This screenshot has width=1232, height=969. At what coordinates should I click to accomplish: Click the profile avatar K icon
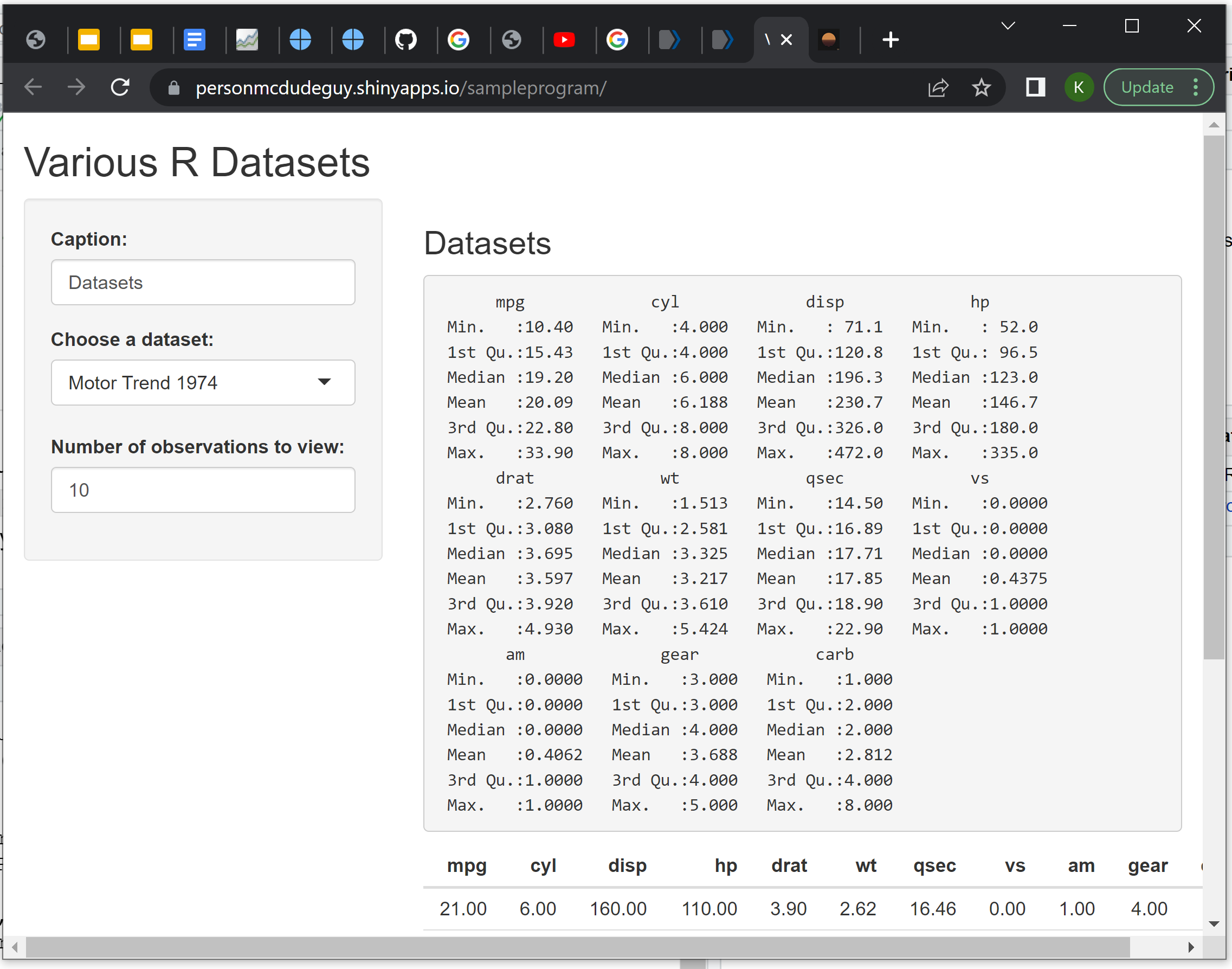point(1079,87)
